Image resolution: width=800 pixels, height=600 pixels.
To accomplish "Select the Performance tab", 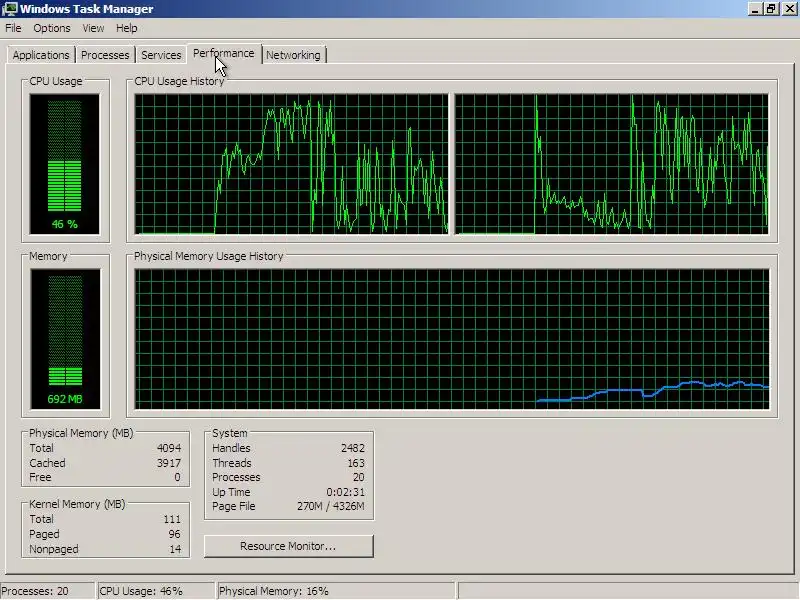I will (x=223, y=54).
